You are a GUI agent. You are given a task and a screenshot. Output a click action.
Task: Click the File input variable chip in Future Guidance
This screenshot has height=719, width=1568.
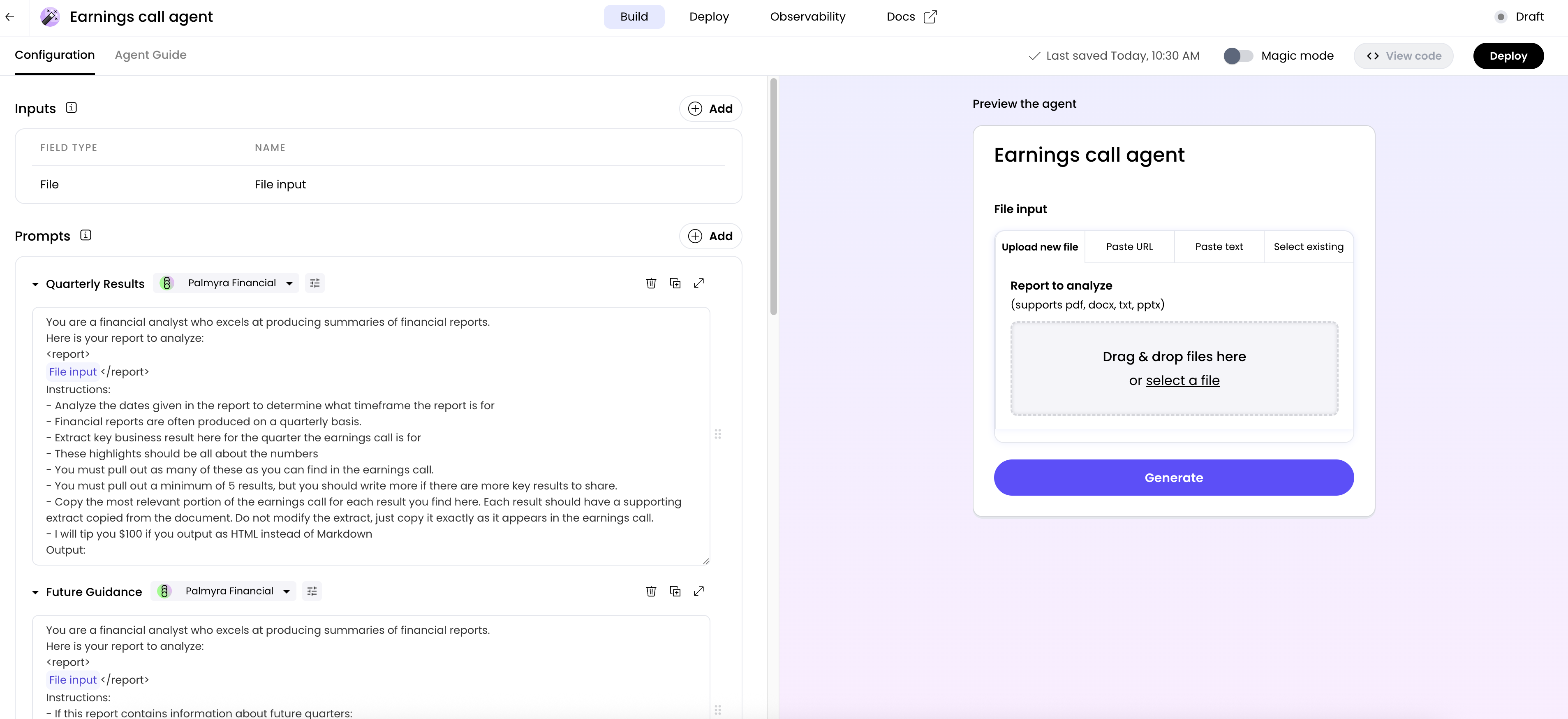pyautogui.click(x=72, y=680)
